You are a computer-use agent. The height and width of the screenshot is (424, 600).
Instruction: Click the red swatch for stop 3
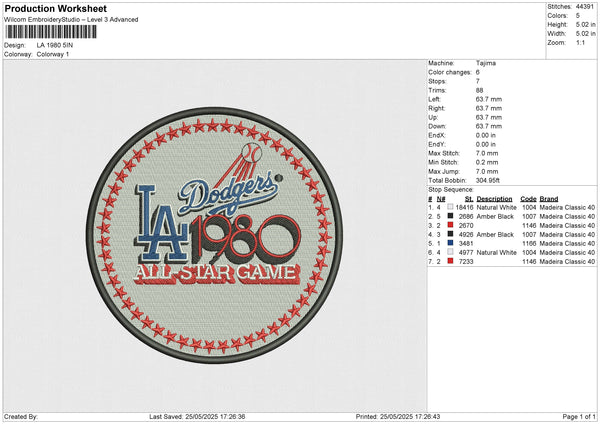(452, 225)
